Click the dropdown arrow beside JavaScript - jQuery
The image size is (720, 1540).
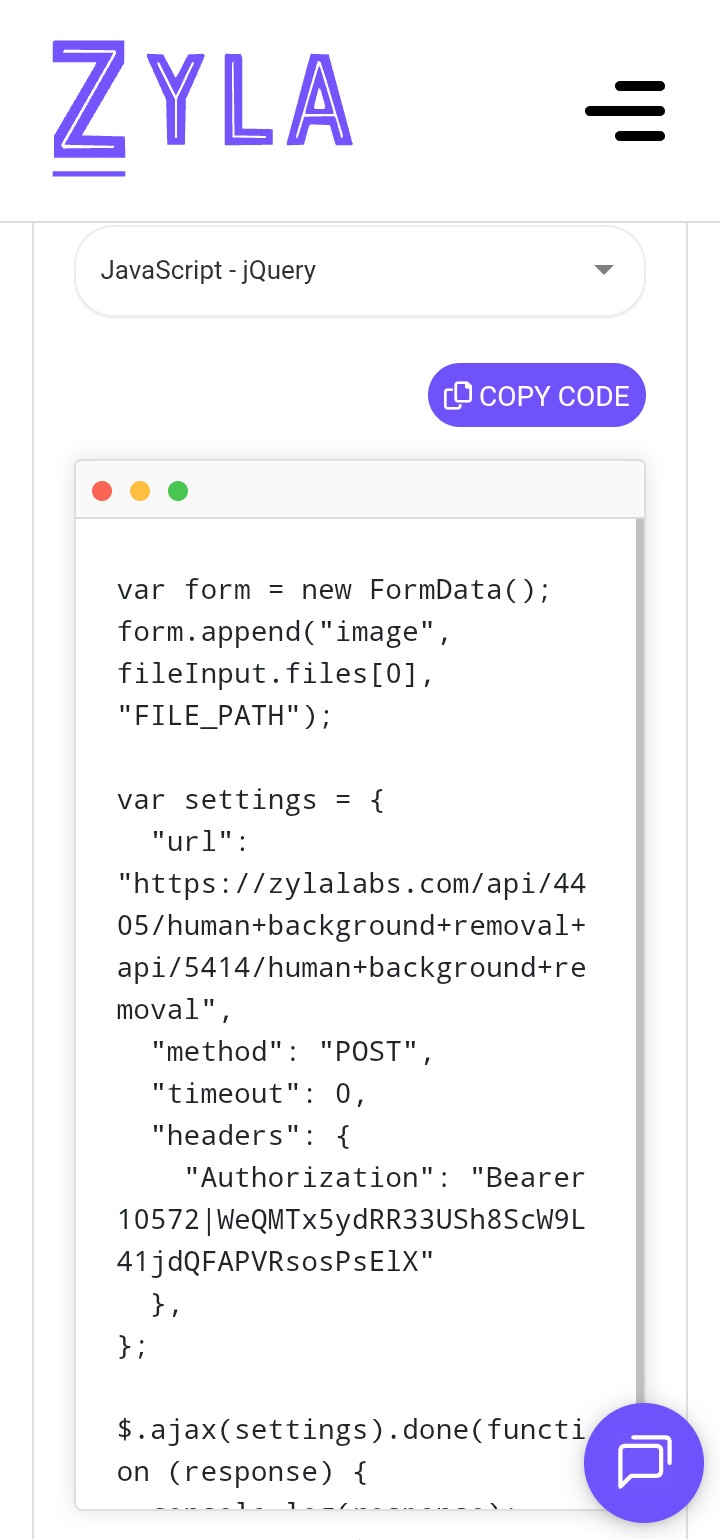pyautogui.click(x=603, y=270)
